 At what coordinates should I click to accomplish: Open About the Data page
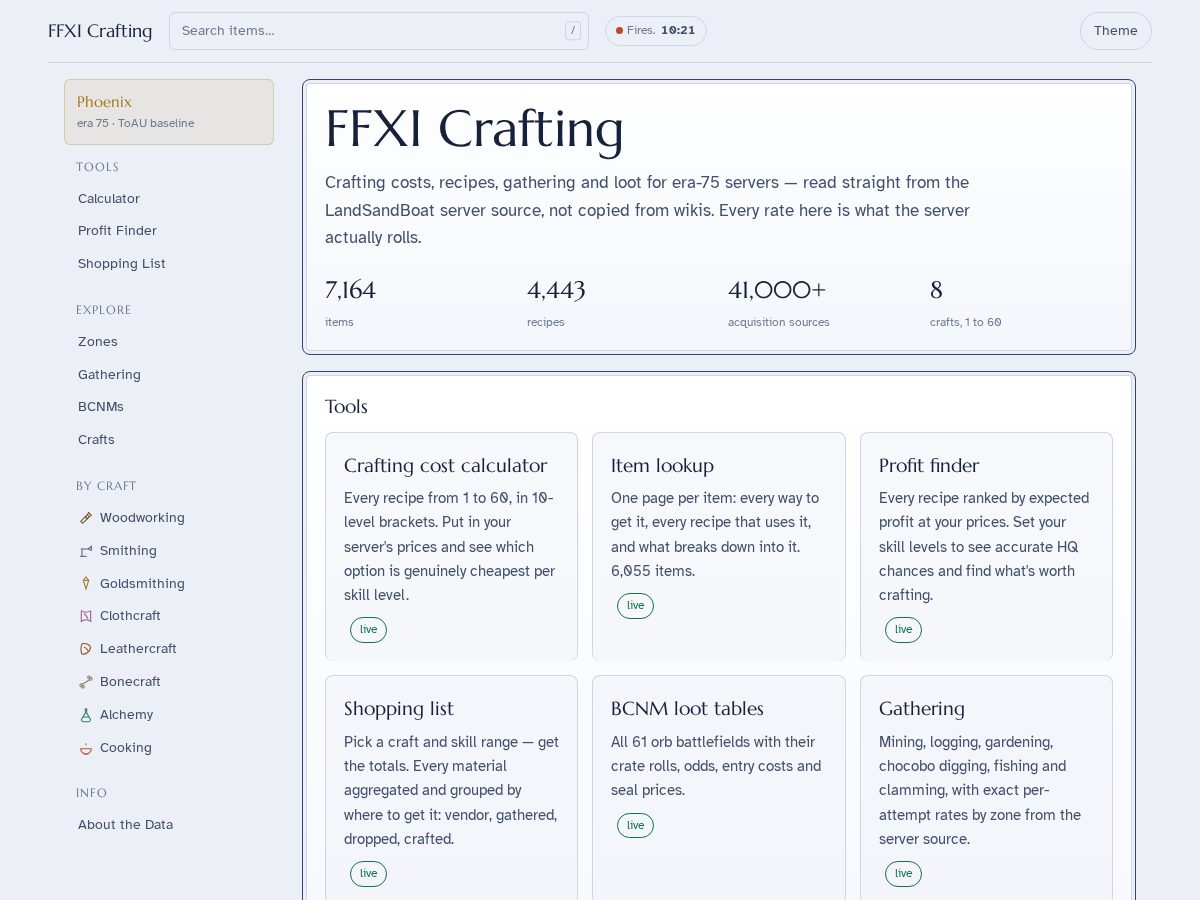(125, 825)
